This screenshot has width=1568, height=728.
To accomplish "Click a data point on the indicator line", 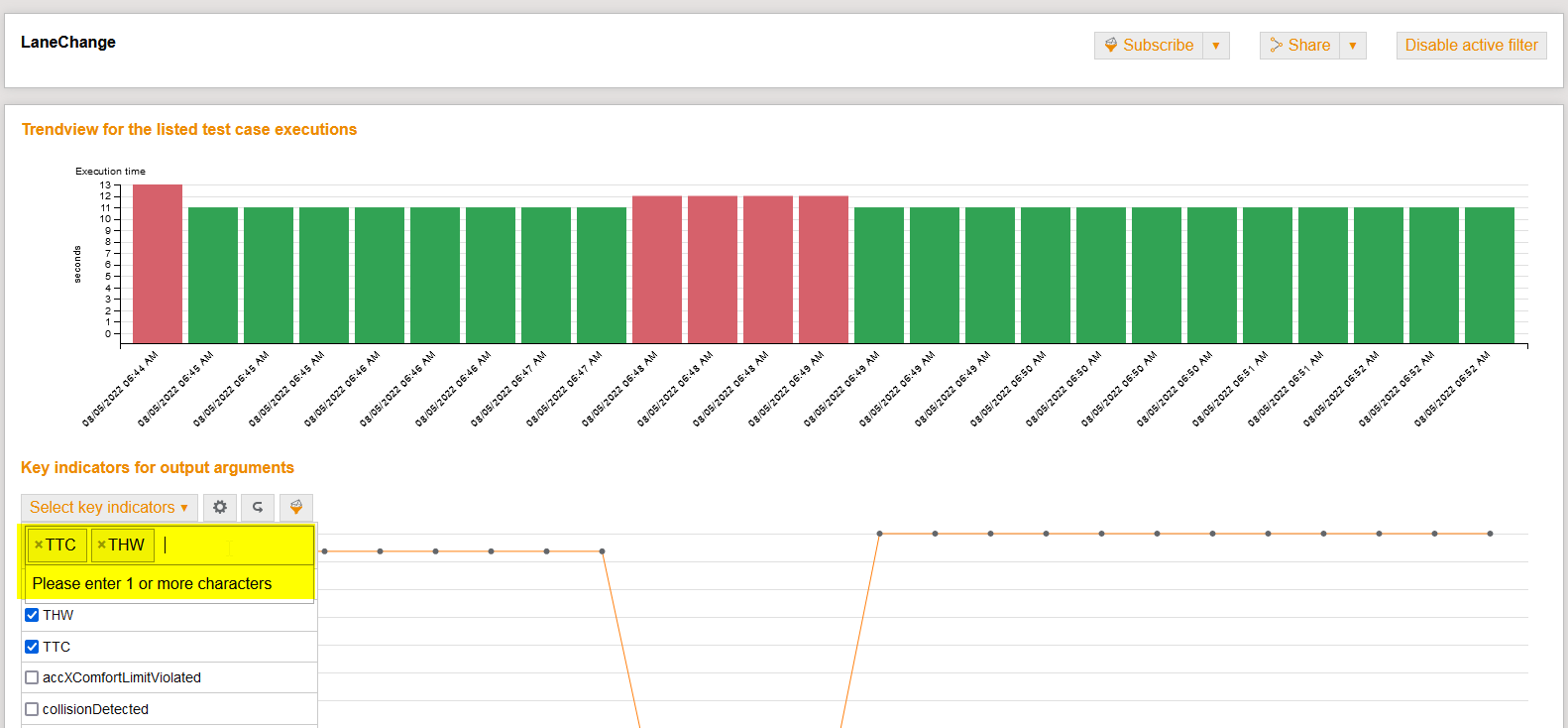I will [935, 534].
